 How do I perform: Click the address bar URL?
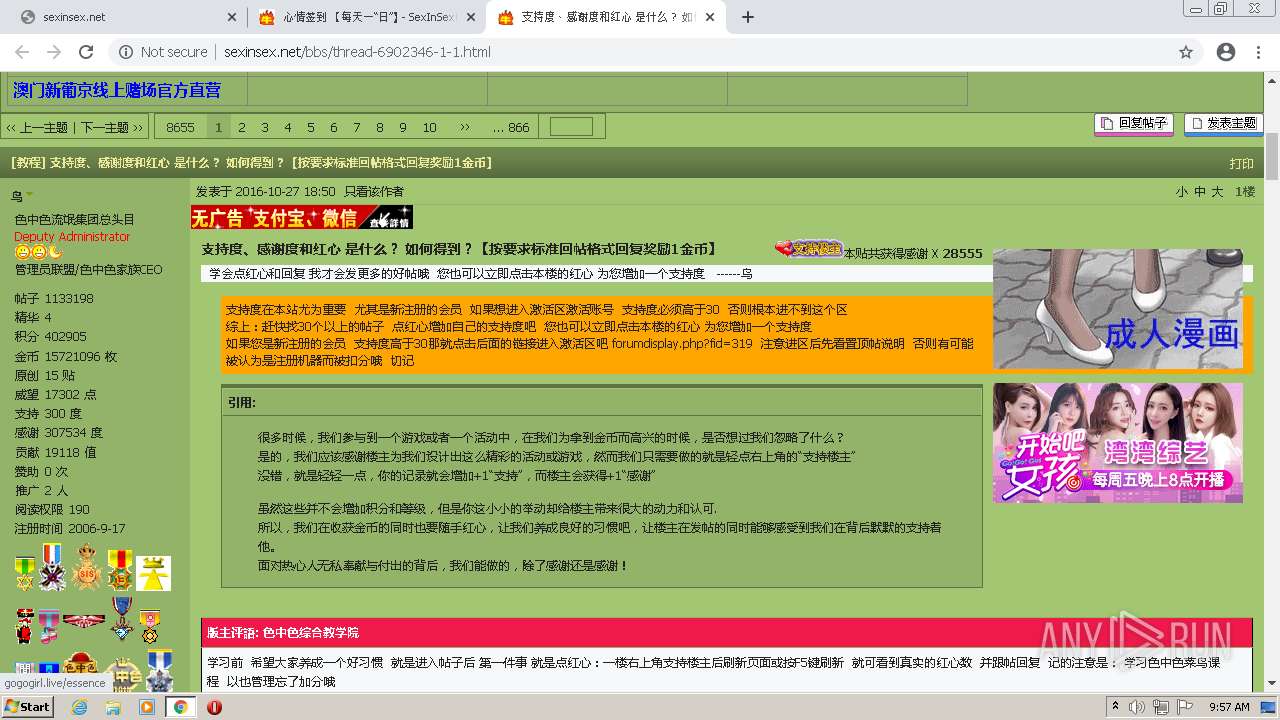[x=357, y=52]
